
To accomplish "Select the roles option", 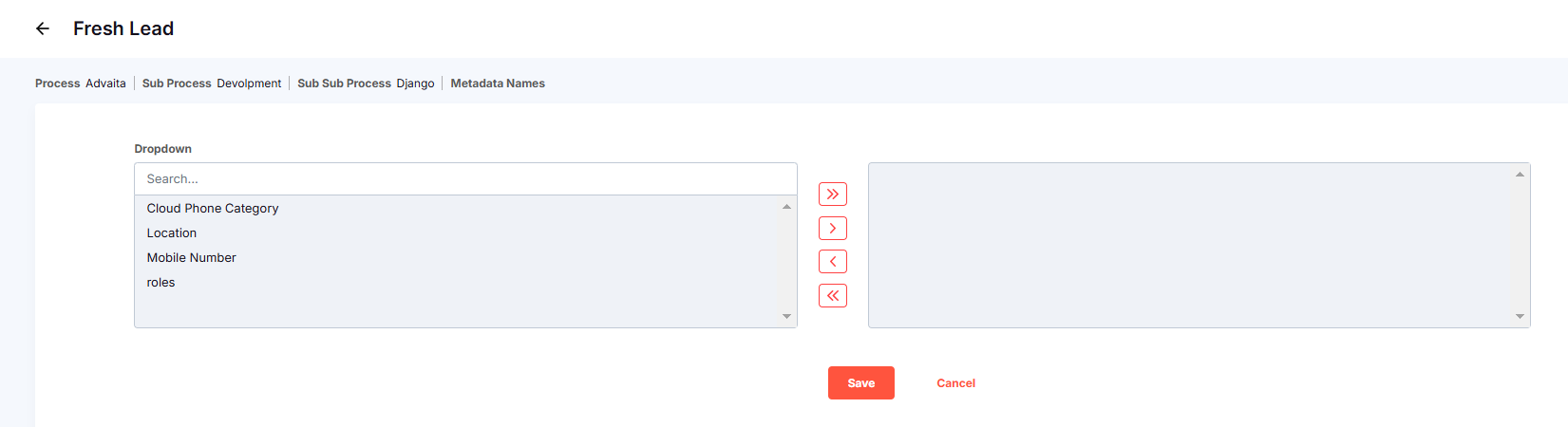I will 161,283.
